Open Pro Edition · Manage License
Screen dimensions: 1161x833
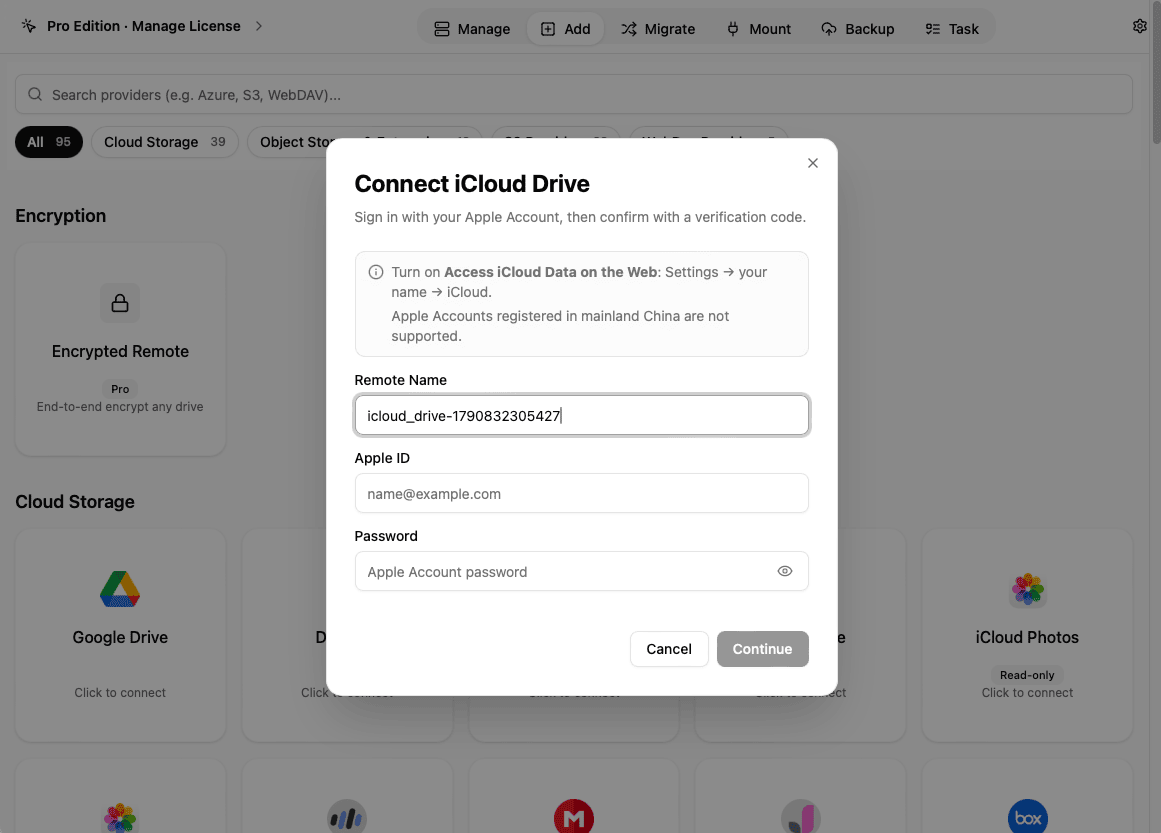click(x=144, y=26)
